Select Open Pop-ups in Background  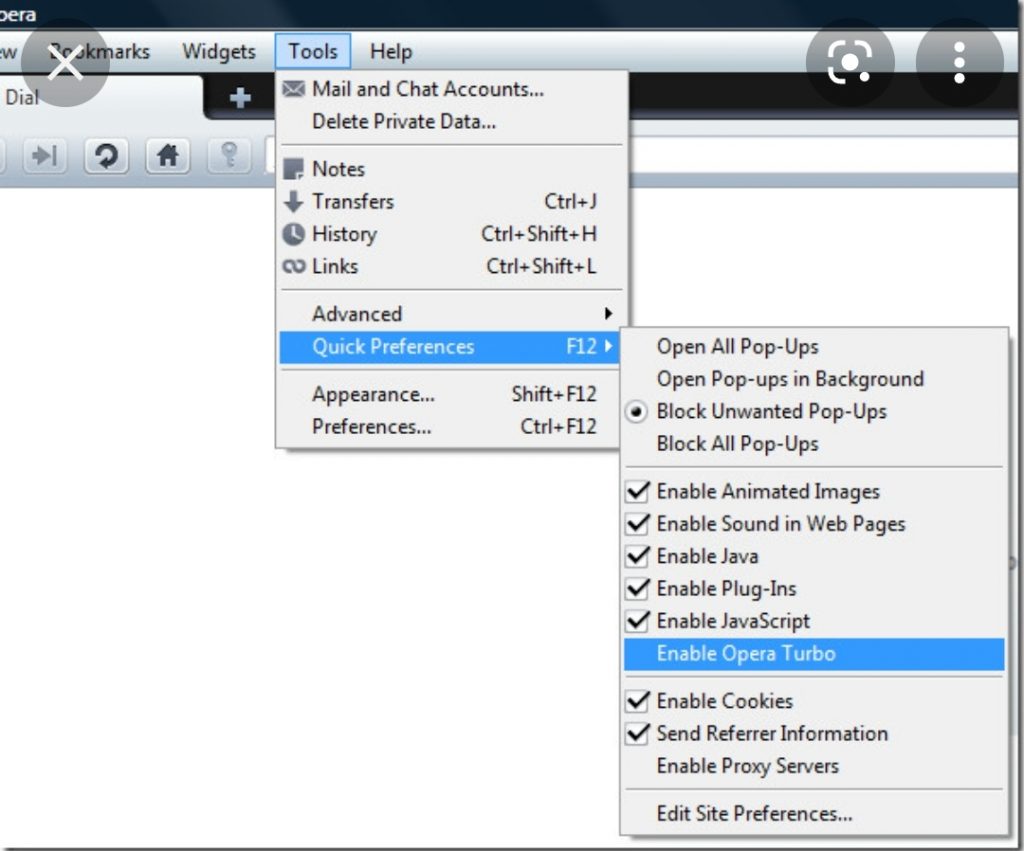814,379
